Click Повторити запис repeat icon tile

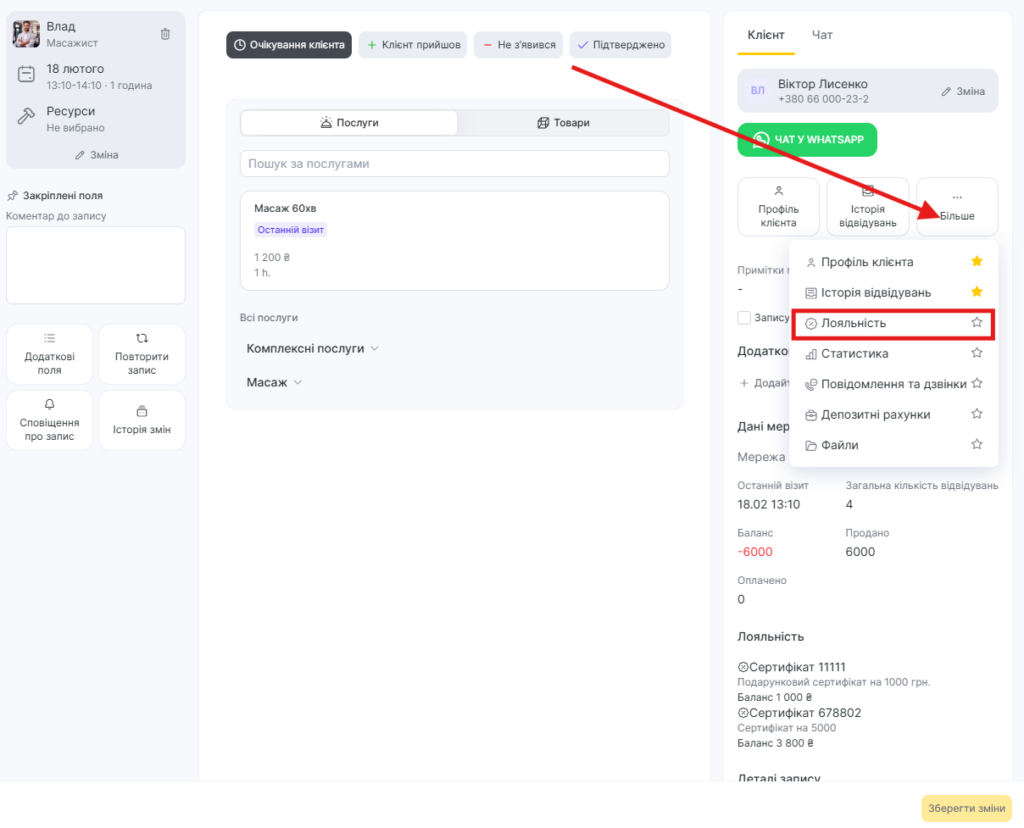coord(142,354)
